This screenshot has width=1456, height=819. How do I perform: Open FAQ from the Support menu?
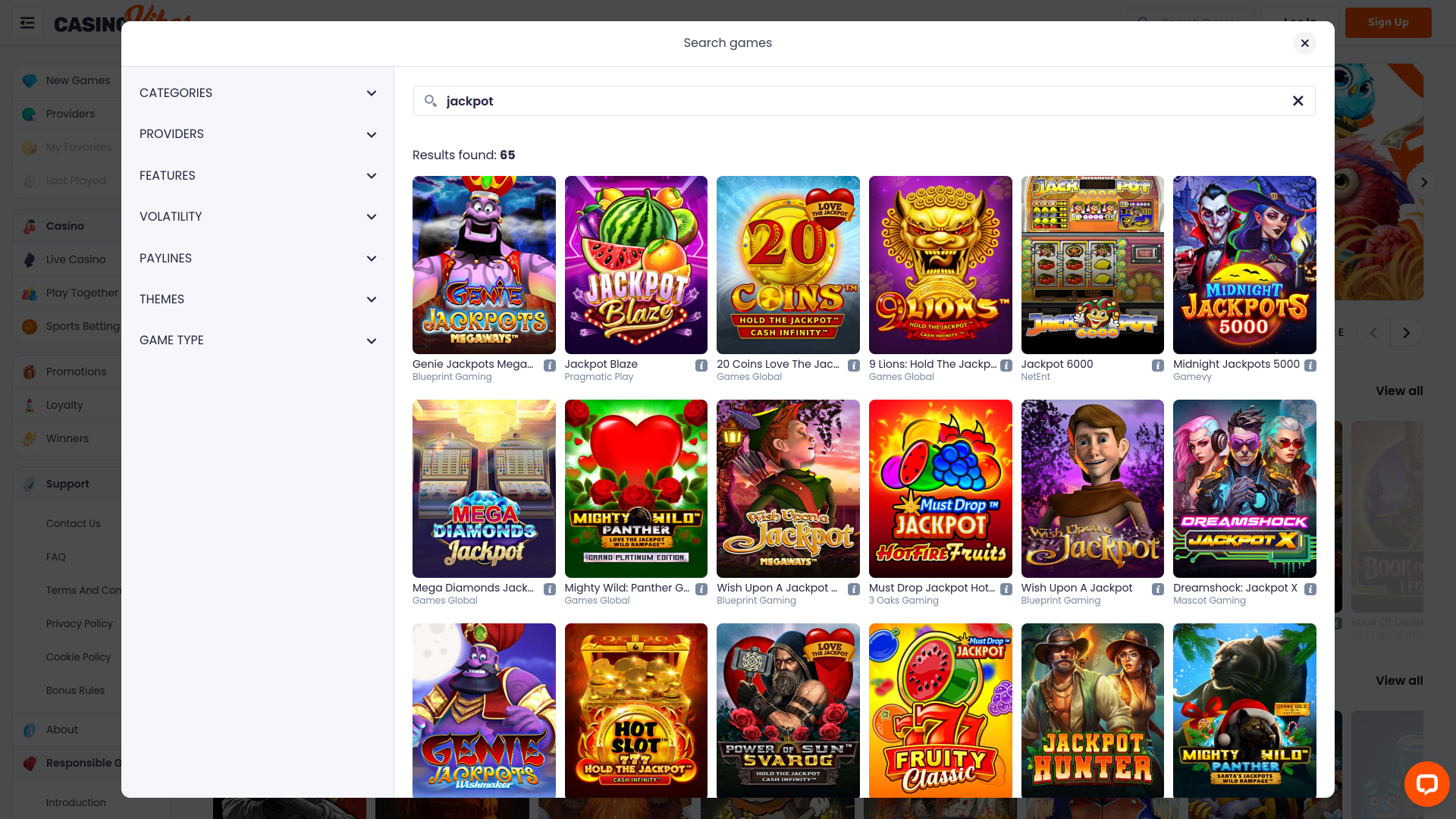(x=55, y=557)
